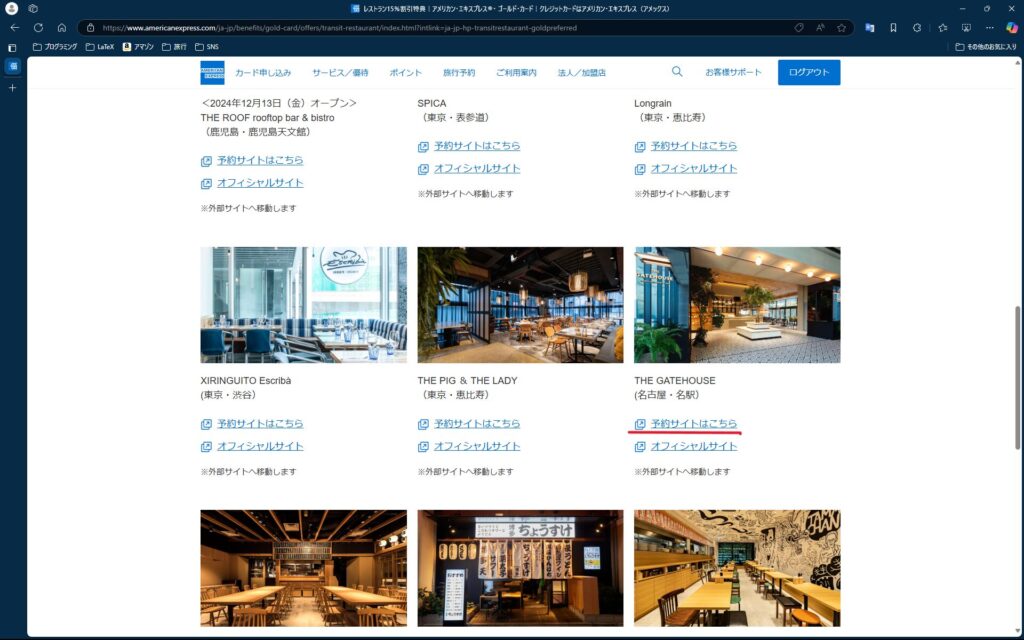Viewport: 1024px width, 640px height.
Task: Open the アマゾン bookmark
Action: pyautogui.click(x=138, y=47)
